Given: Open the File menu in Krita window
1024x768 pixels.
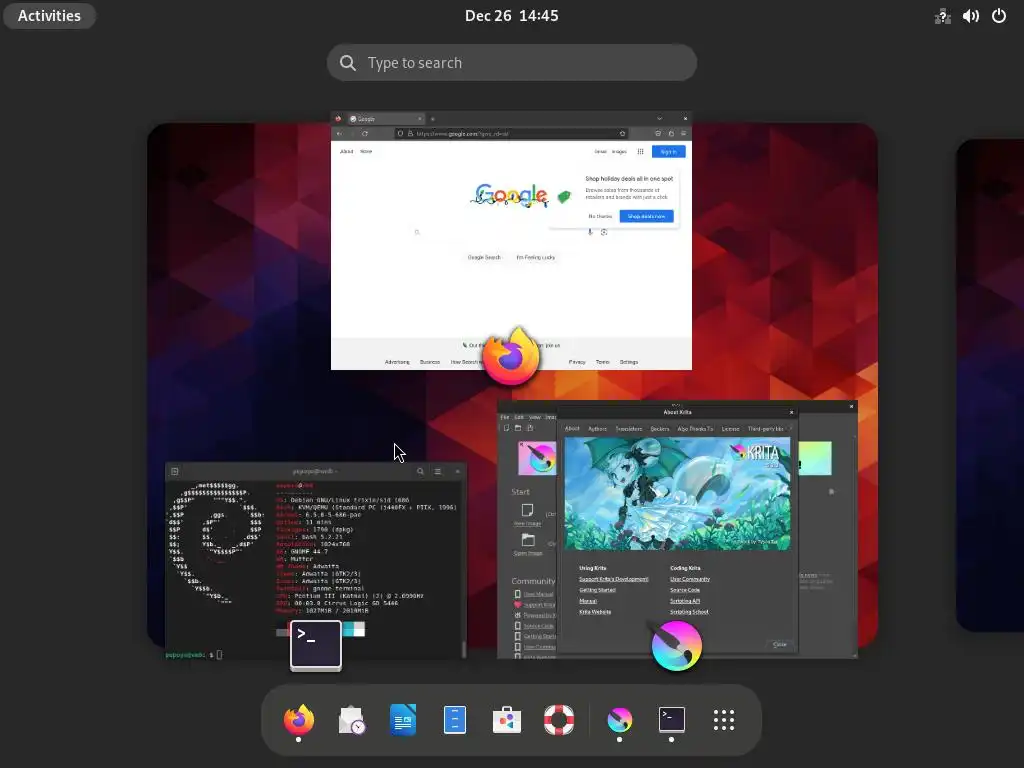Looking at the screenshot, I should [x=505, y=417].
